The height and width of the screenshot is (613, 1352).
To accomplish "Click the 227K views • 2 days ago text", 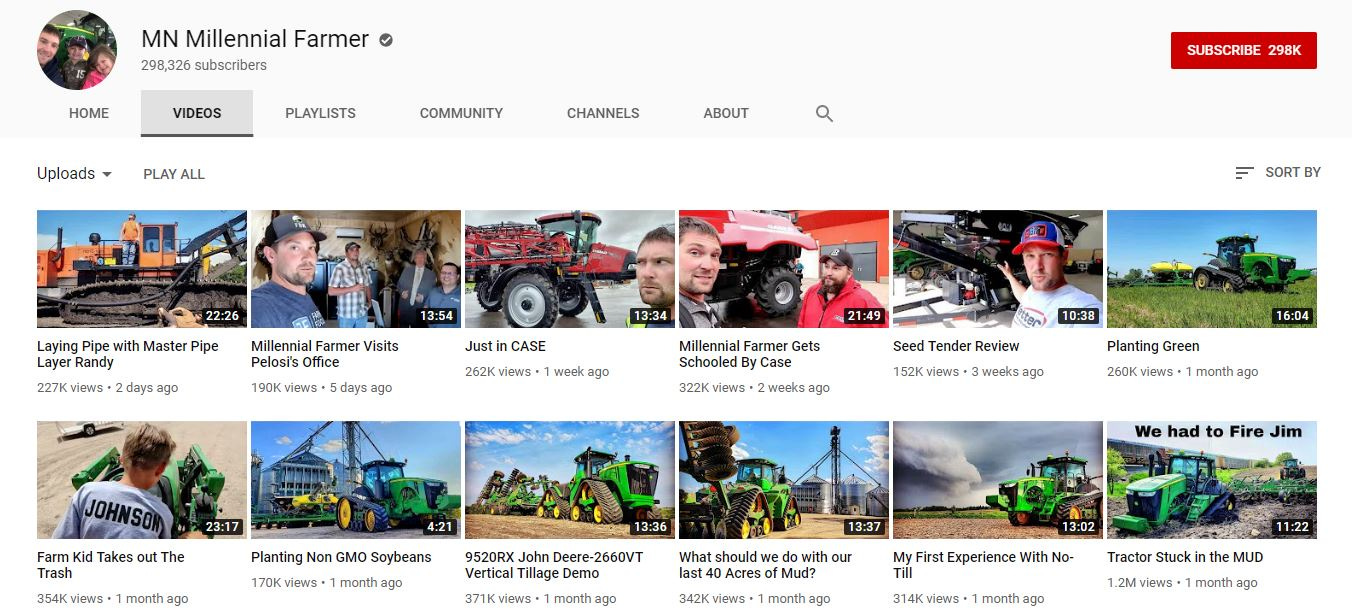I will tap(108, 388).
